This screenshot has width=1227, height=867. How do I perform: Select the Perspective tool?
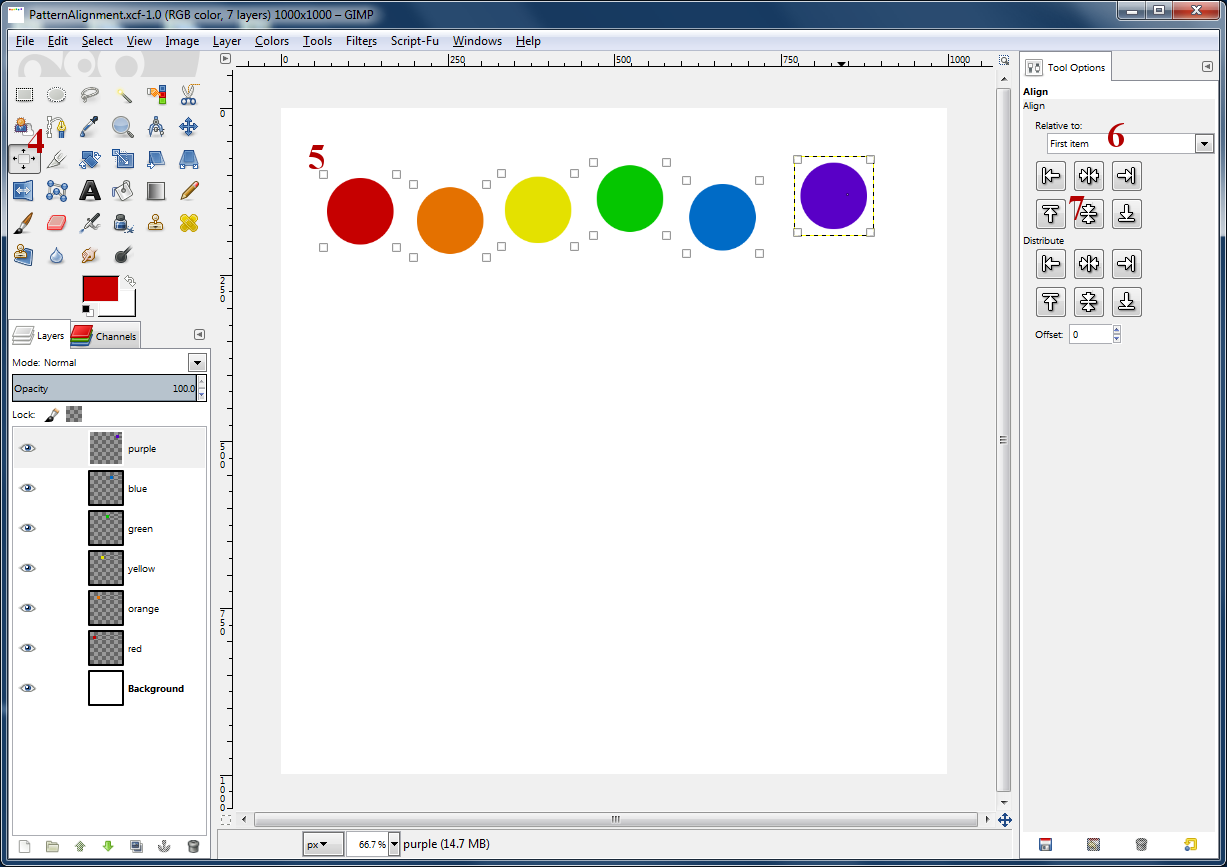point(189,159)
